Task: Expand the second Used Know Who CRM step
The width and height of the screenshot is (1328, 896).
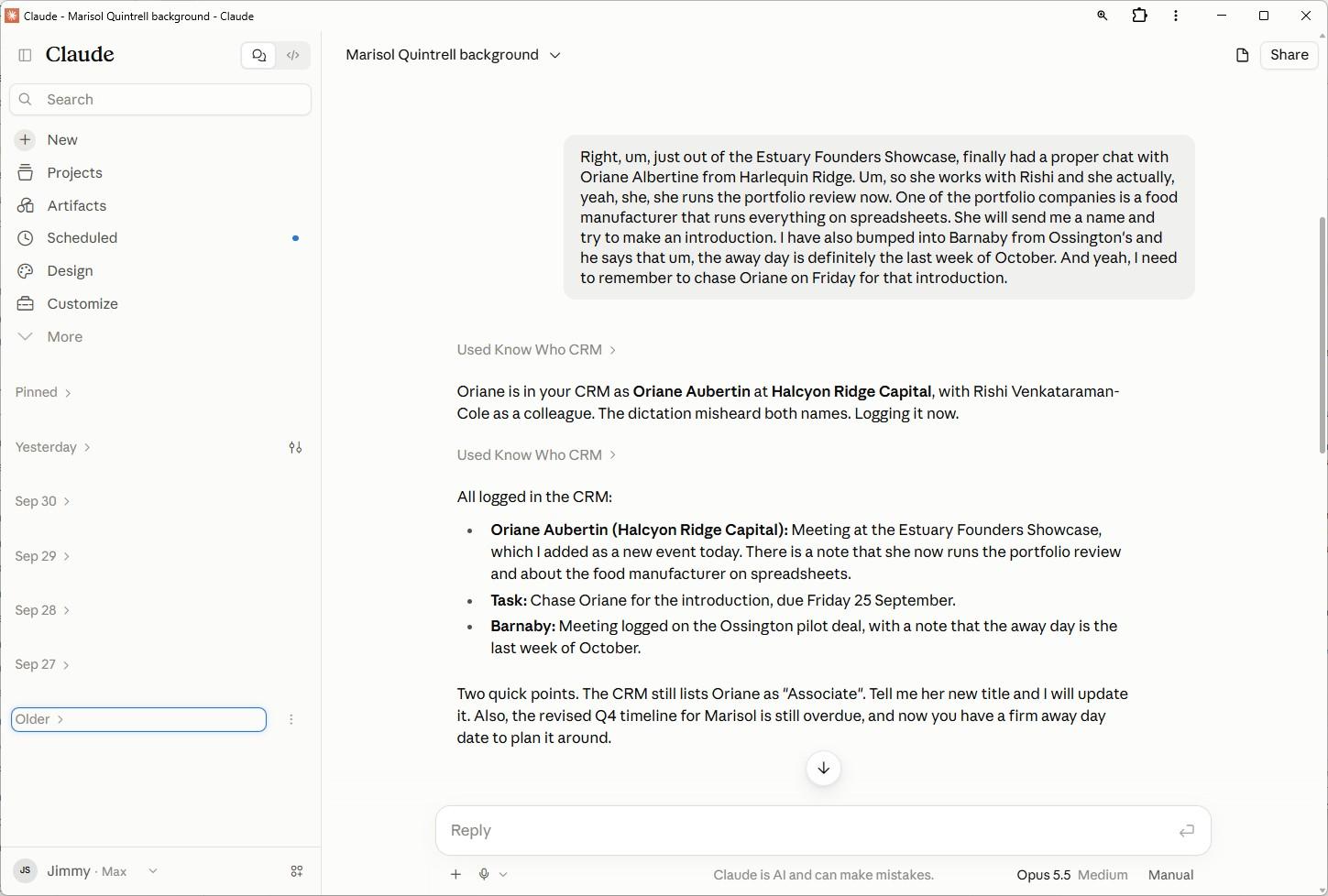Action: [x=536, y=455]
